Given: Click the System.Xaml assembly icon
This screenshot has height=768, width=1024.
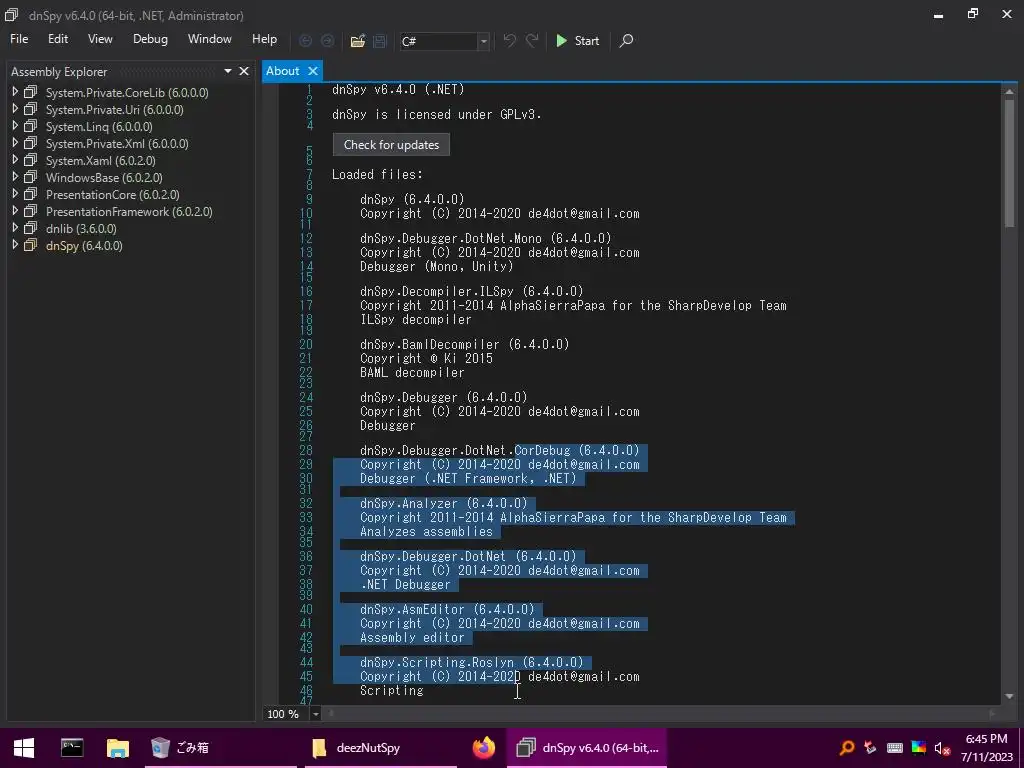Looking at the screenshot, I should tap(31, 160).
